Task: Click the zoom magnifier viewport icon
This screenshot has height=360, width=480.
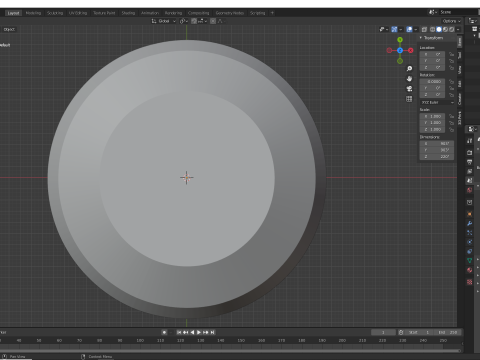Action: coord(409,69)
